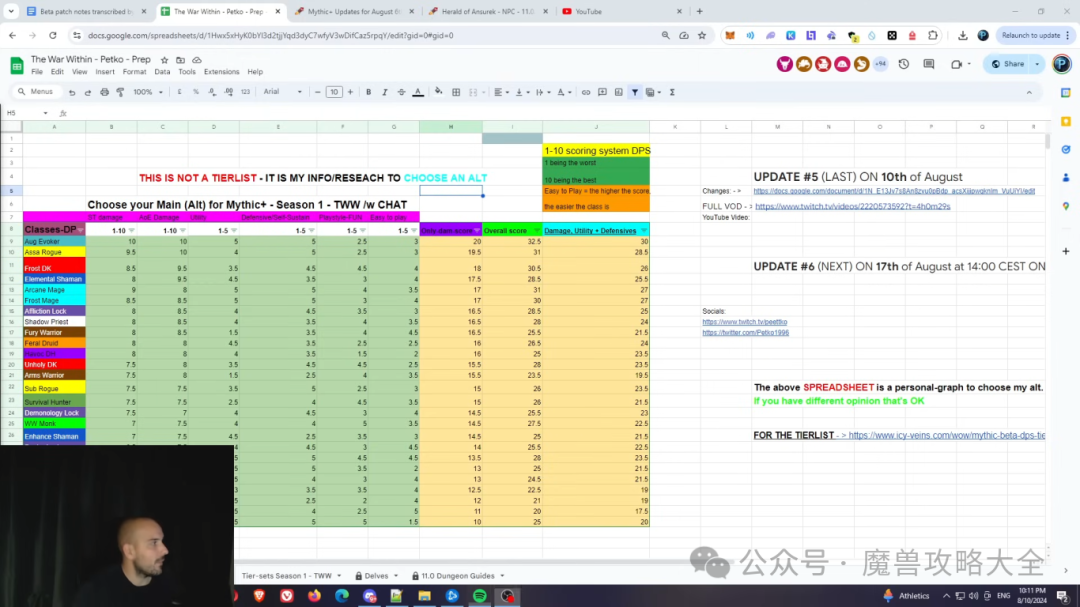Switch to the Delves sheet tab
This screenshot has height=607, width=1080.
[x=377, y=576]
